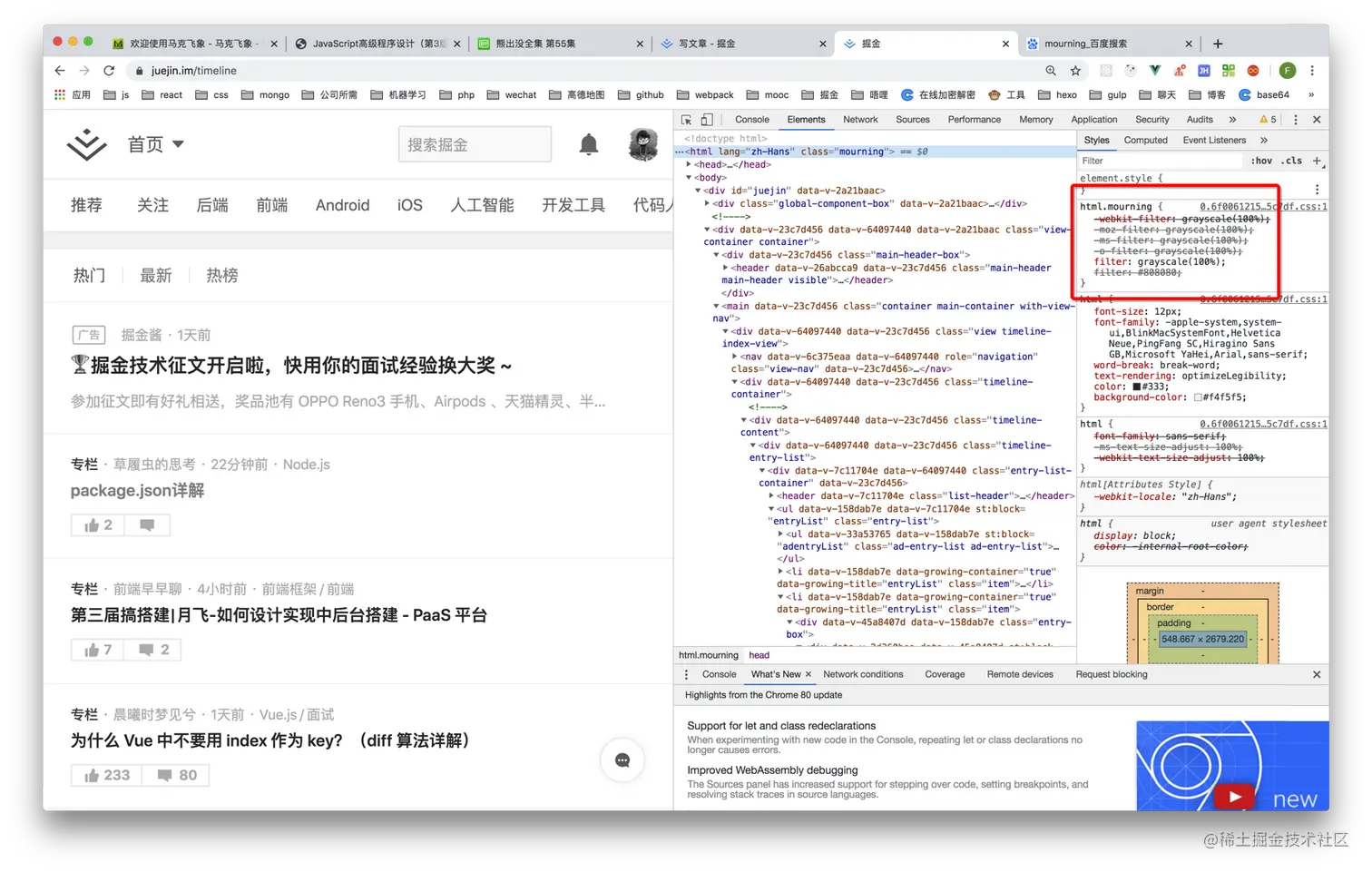The width and height of the screenshot is (1372, 872).
Task: Close the What's New drawer tab
Action: tap(808, 674)
